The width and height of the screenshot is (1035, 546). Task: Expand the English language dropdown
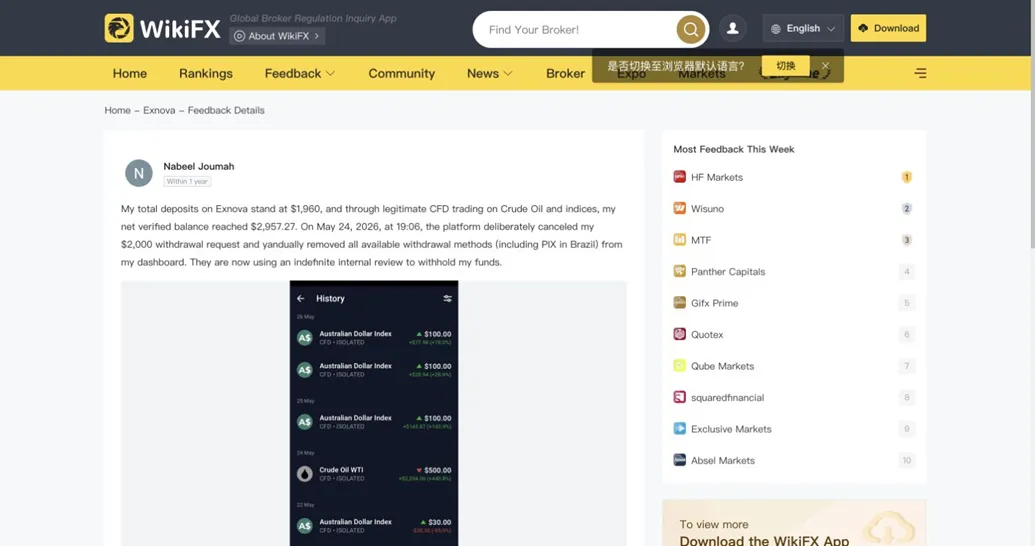pyautogui.click(x=803, y=28)
